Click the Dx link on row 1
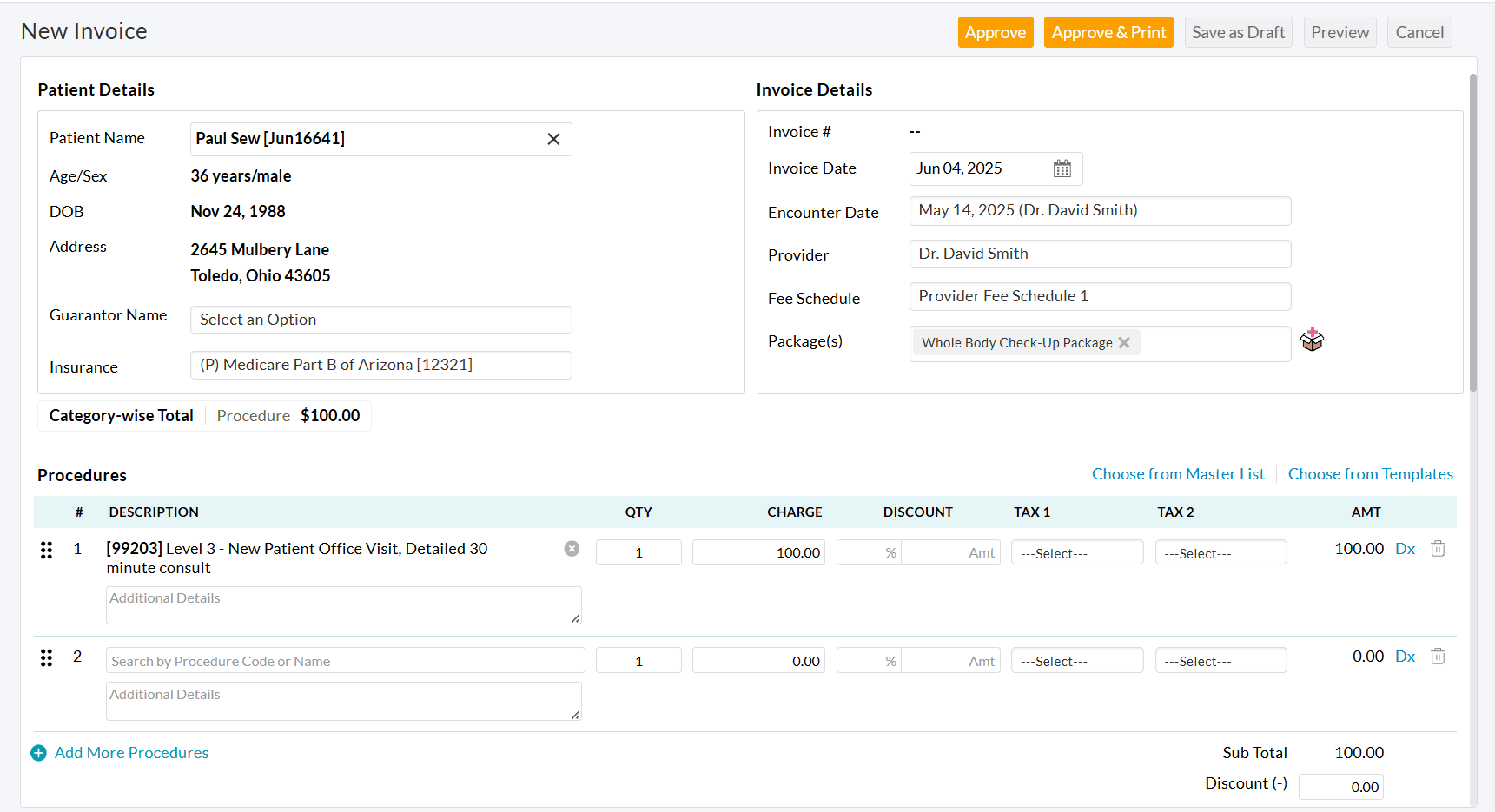The width and height of the screenshot is (1495, 812). pos(1405,549)
